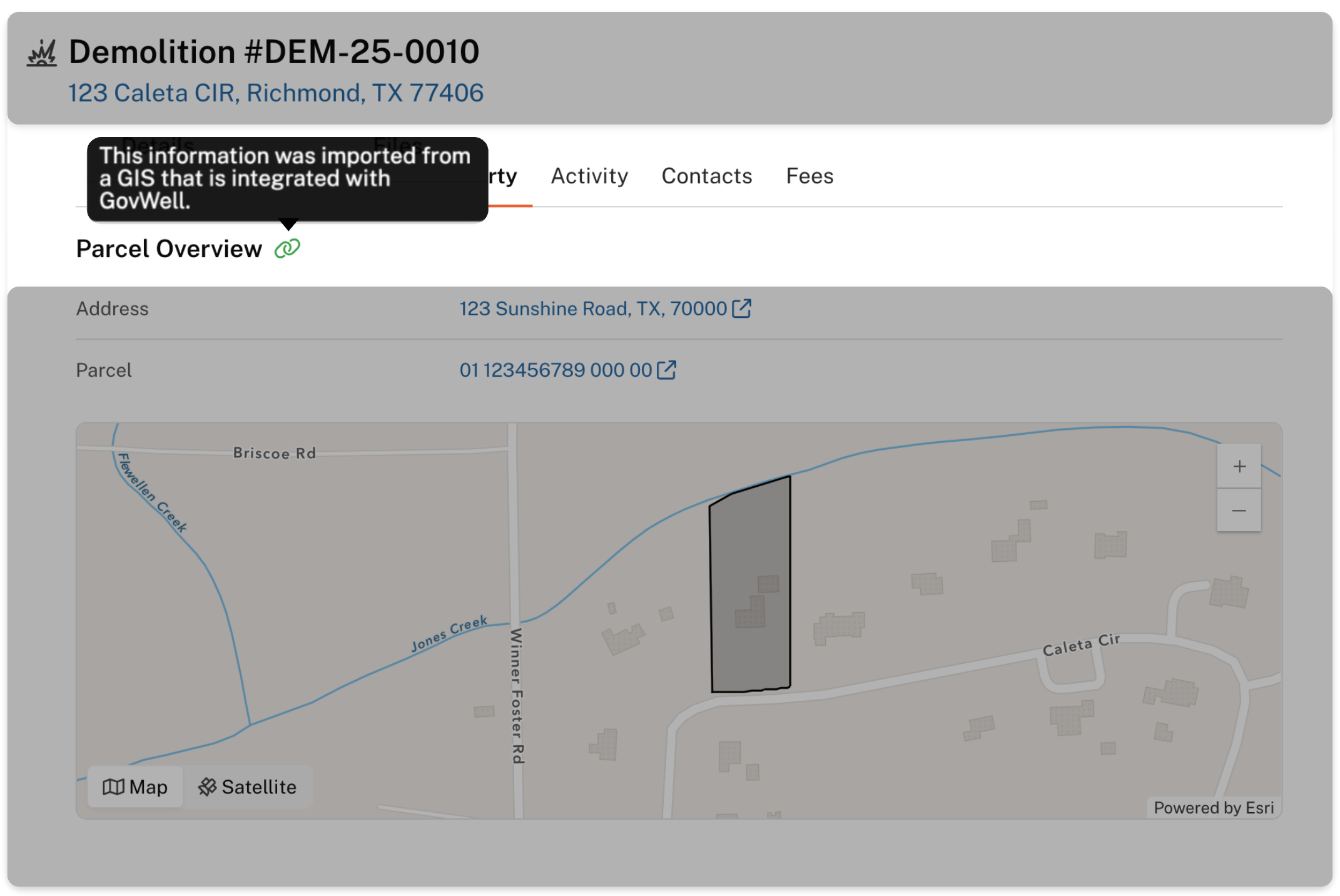Zoom out the map with the minus button
Viewport: 1340px width, 896px height.
pos(1239,511)
